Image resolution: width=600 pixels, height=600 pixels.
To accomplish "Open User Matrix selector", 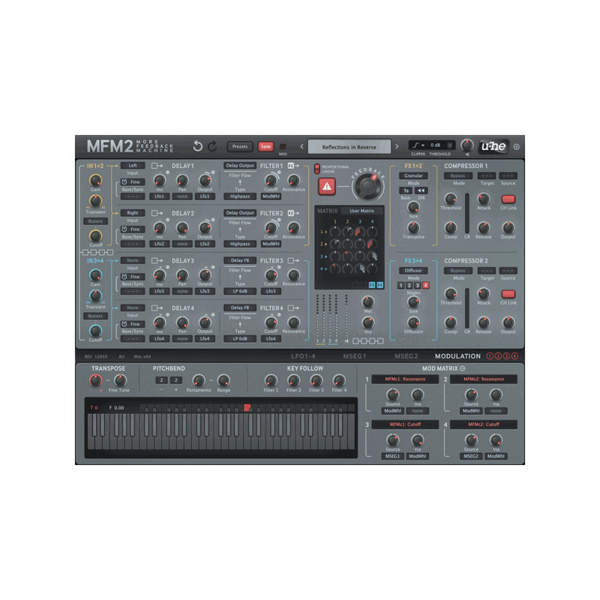I will tap(362, 211).
